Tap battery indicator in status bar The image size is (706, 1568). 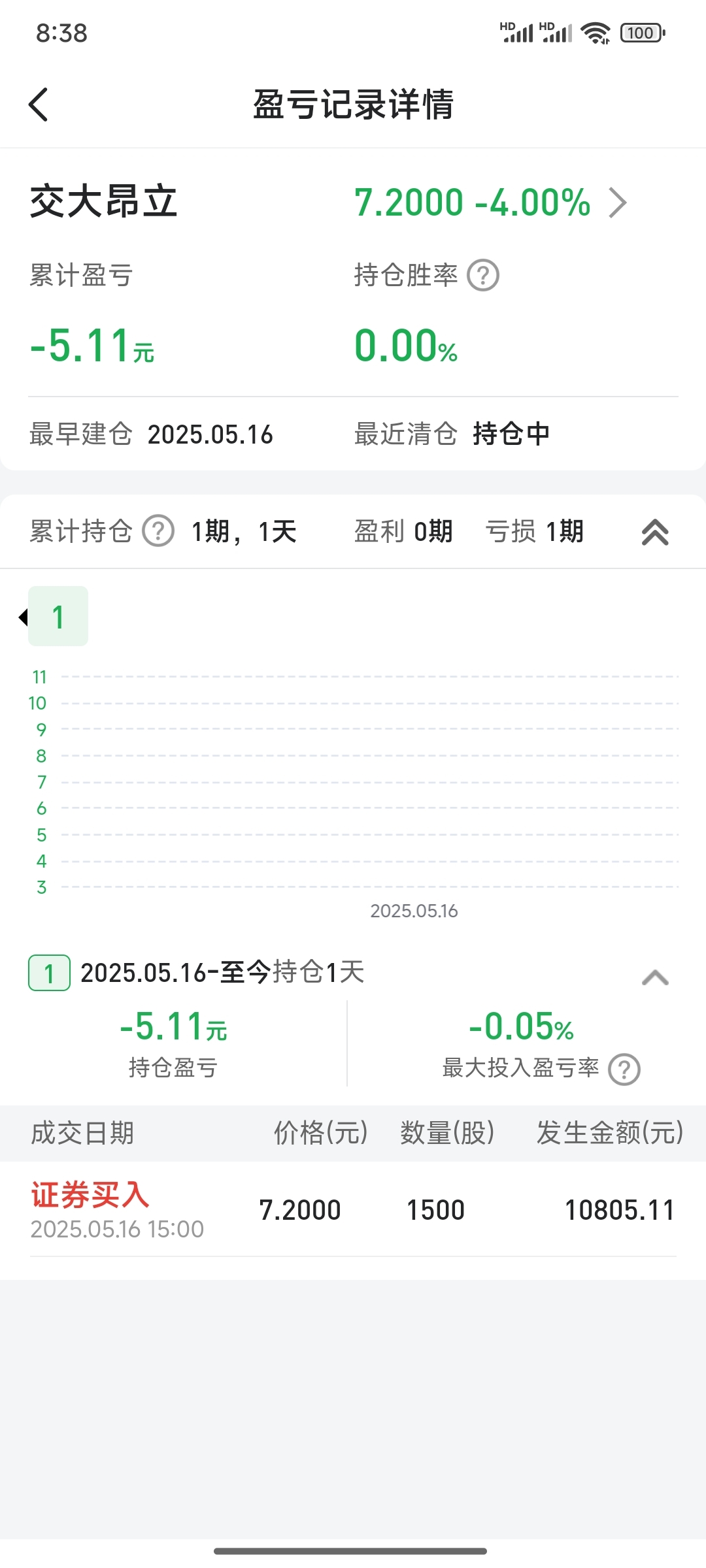643,33
